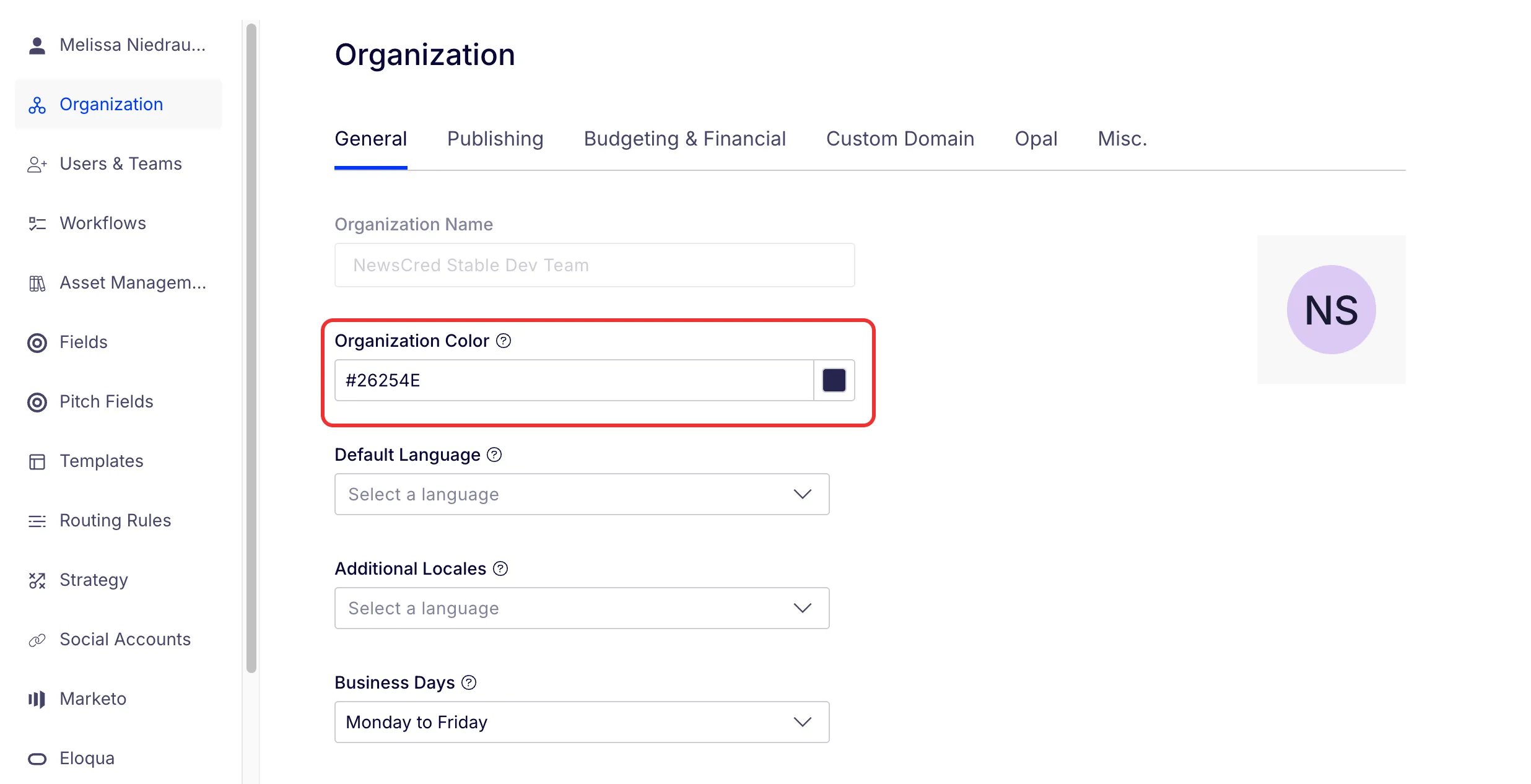Switch to the Publishing tab
The image size is (1531, 784).
pos(495,139)
